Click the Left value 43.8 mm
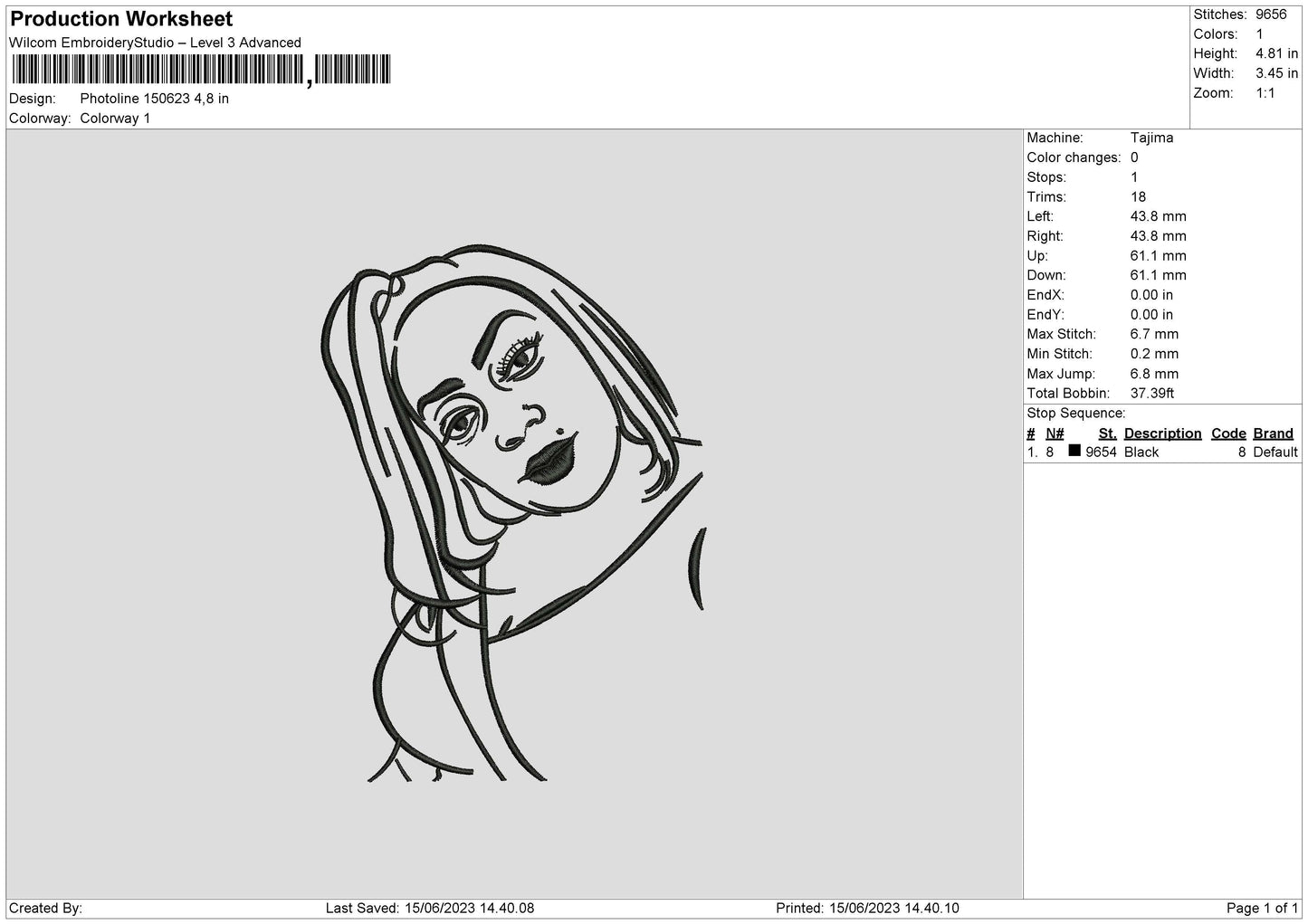The height and width of the screenshot is (924, 1308). pos(1158,216)
